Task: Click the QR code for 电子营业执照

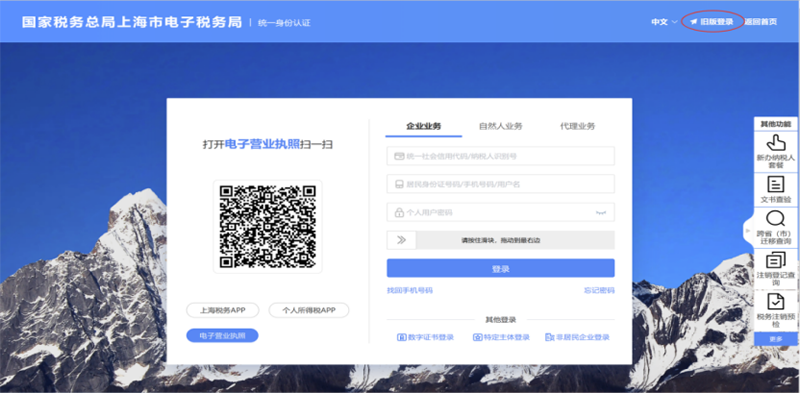Action: point(268,227)
